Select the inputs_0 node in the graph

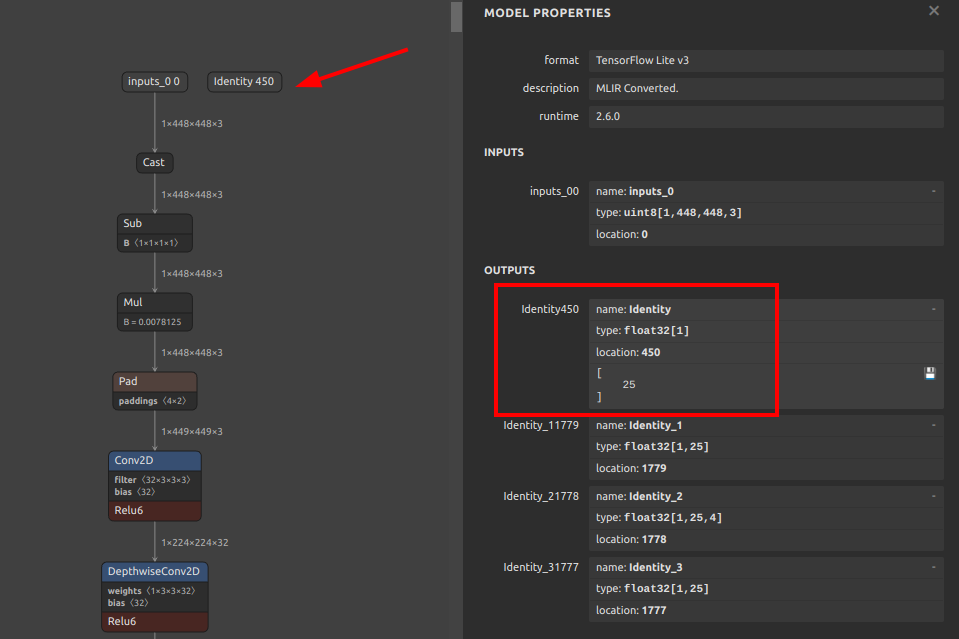153,81
